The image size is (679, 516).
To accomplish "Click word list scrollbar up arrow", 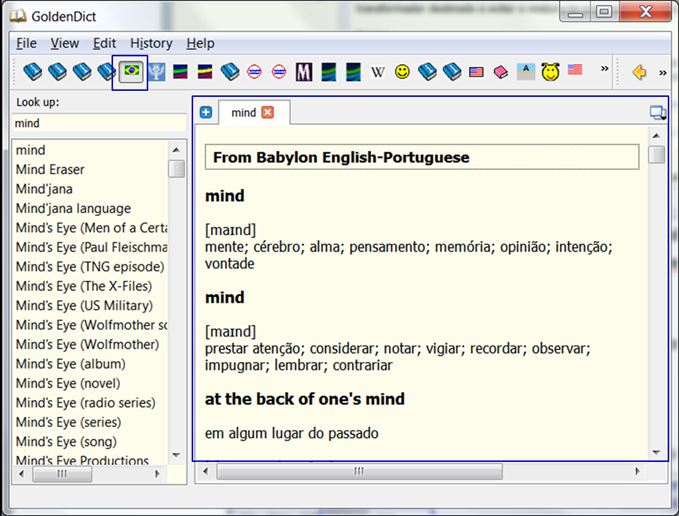I will tap(176, 150).
